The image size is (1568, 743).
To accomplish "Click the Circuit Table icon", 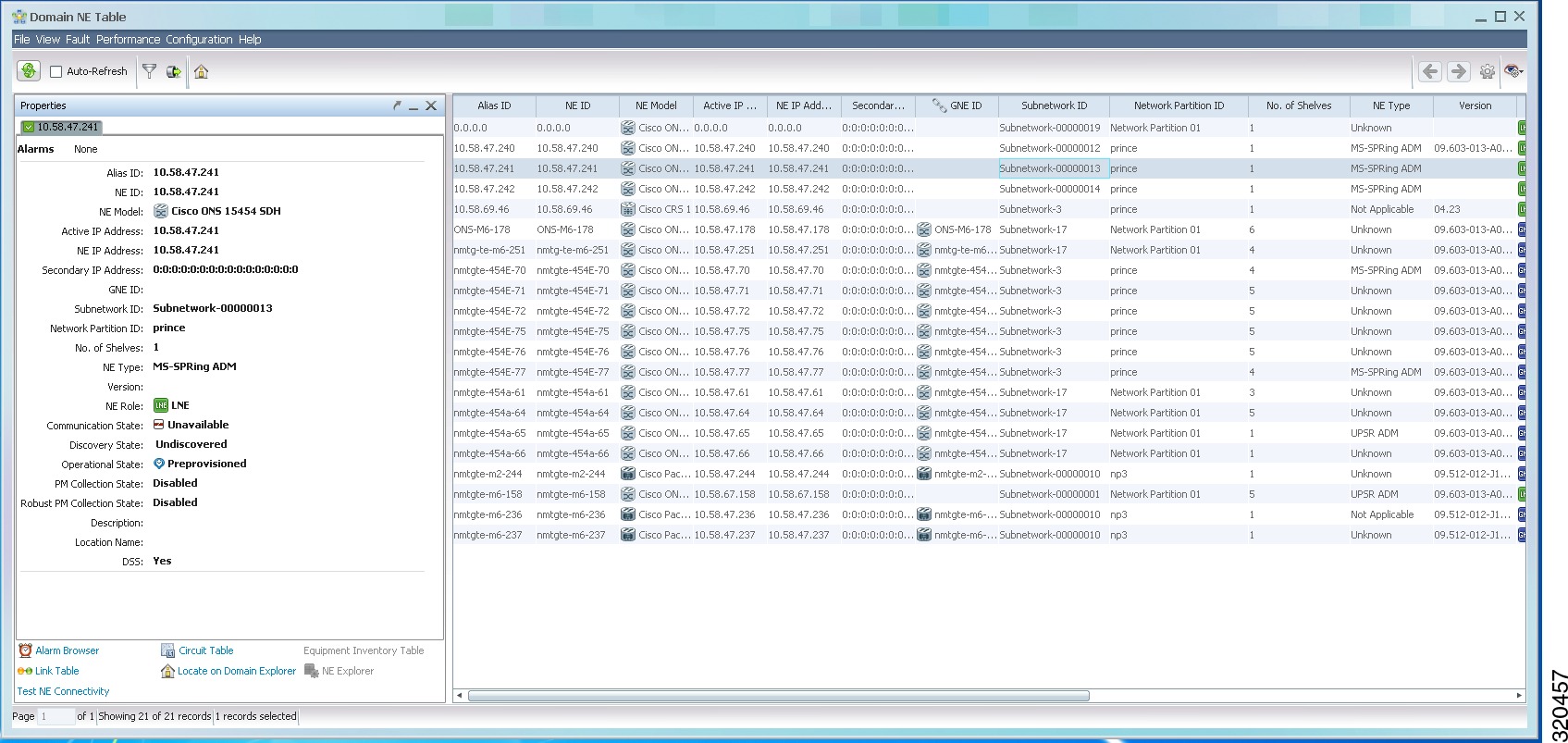I will 167,650.
